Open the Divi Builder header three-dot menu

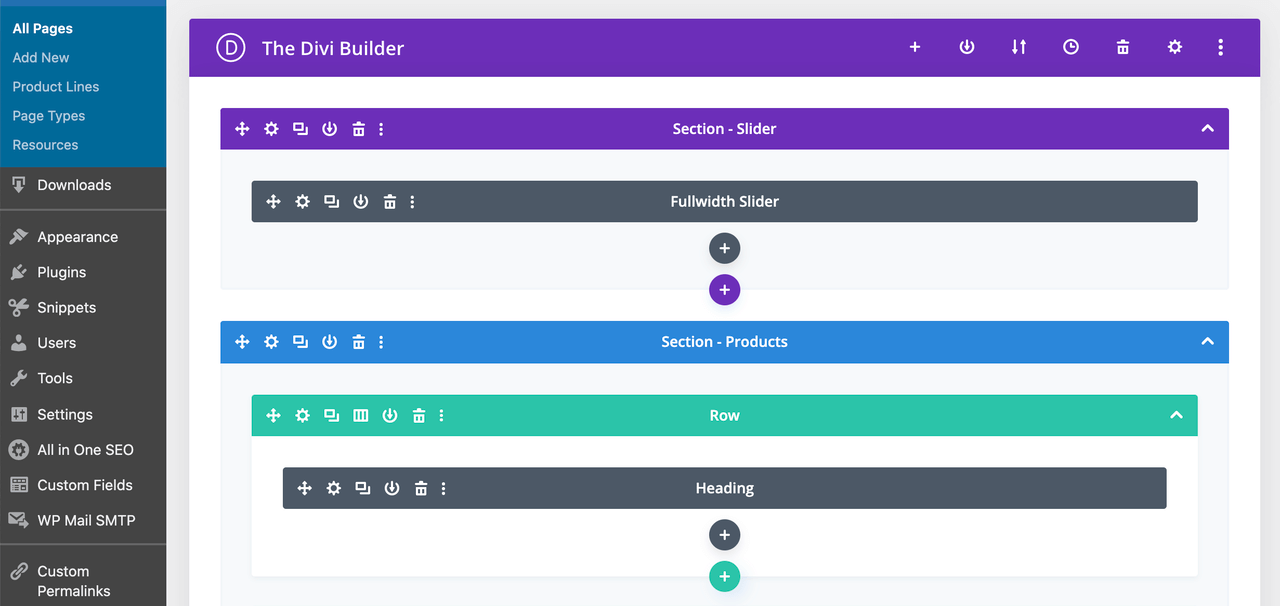point(1221,47)
